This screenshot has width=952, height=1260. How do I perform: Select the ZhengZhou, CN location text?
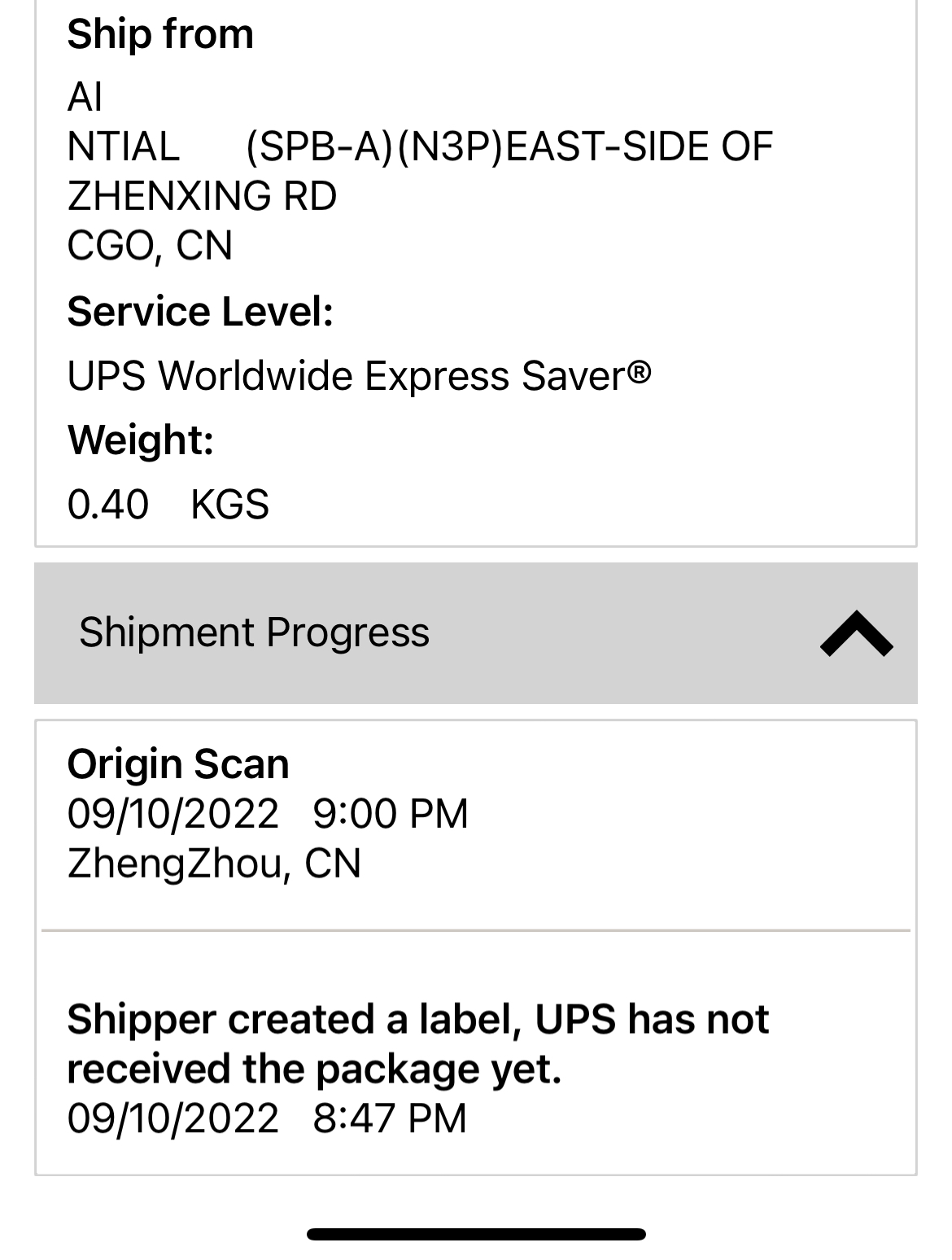214,863
